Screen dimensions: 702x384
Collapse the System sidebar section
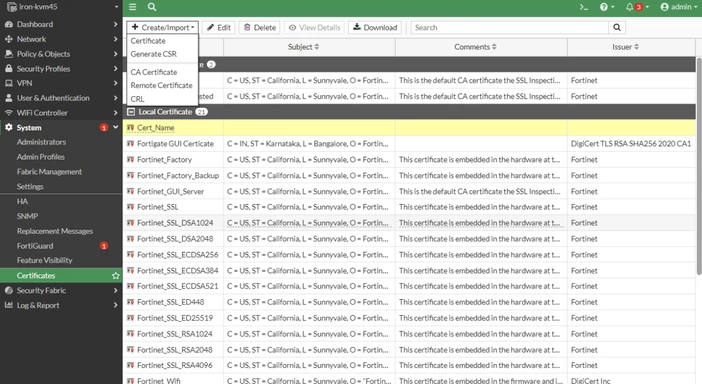coord(61,128)
